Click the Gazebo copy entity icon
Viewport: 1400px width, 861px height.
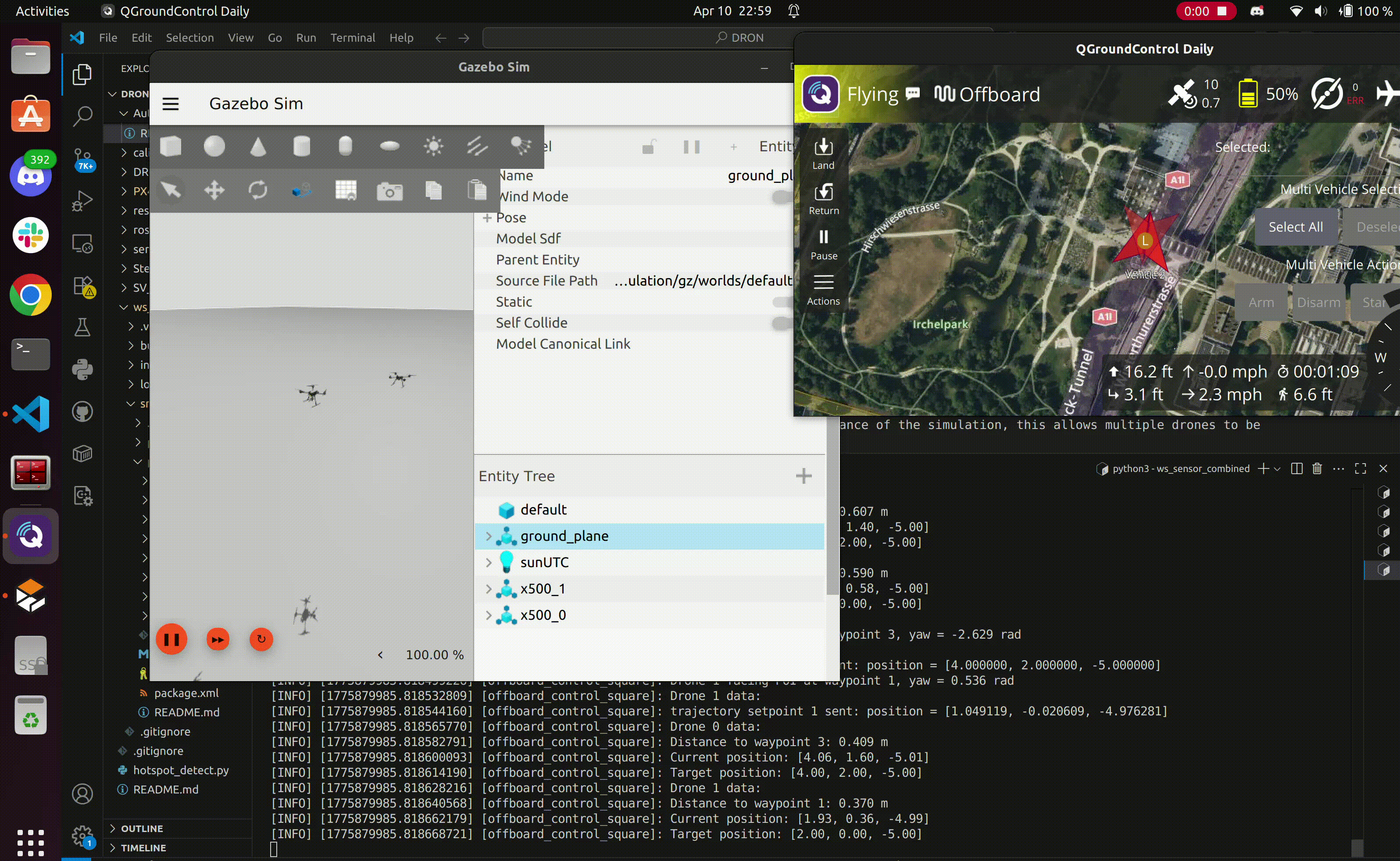point(433,190)
